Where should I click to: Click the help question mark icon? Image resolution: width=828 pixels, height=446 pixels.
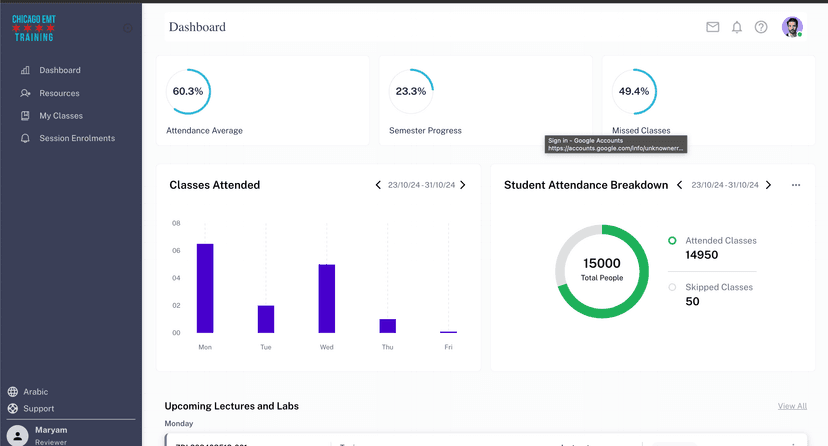[x=761, y=27]
